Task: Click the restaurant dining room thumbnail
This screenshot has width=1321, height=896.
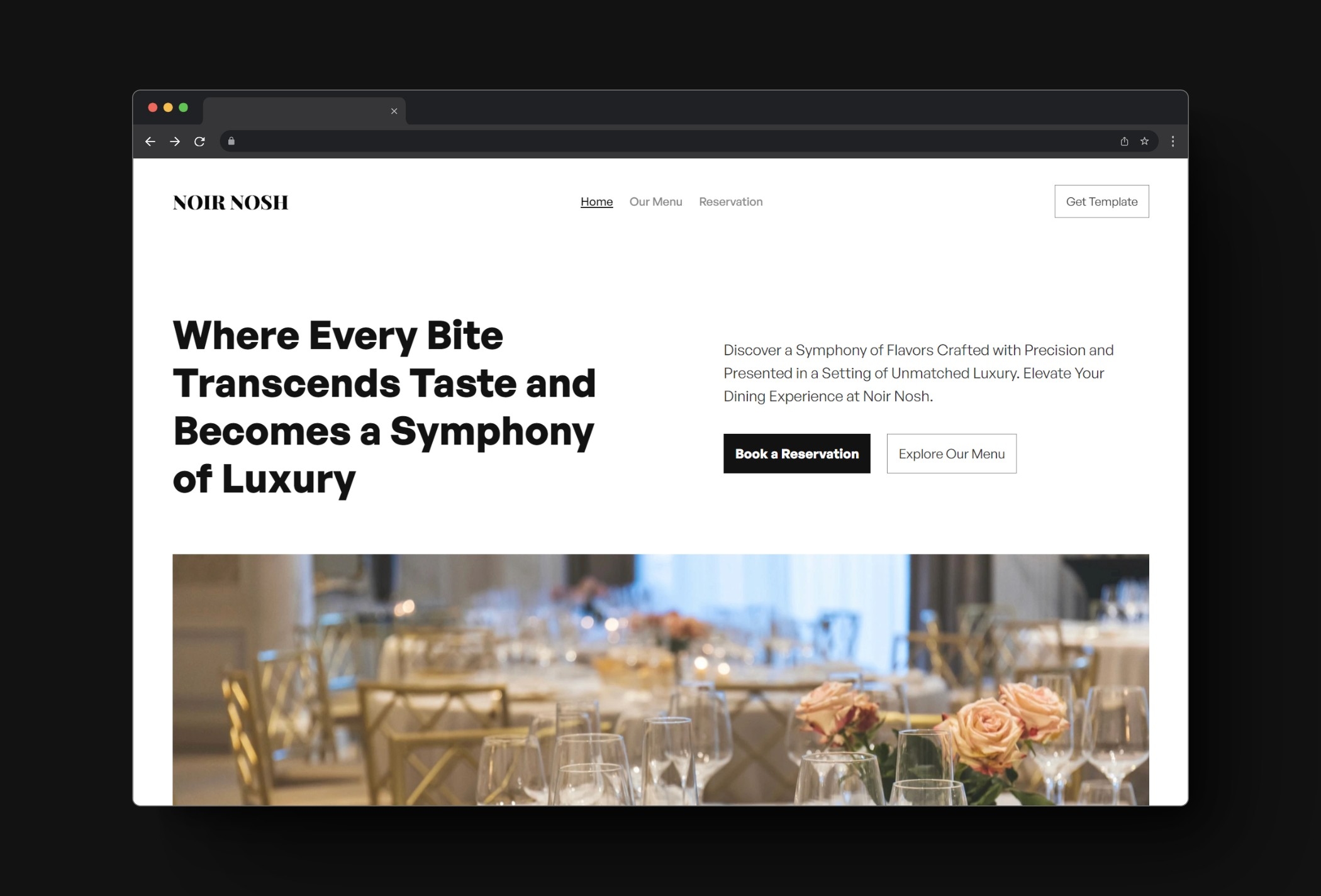Action: pos(660,679)
